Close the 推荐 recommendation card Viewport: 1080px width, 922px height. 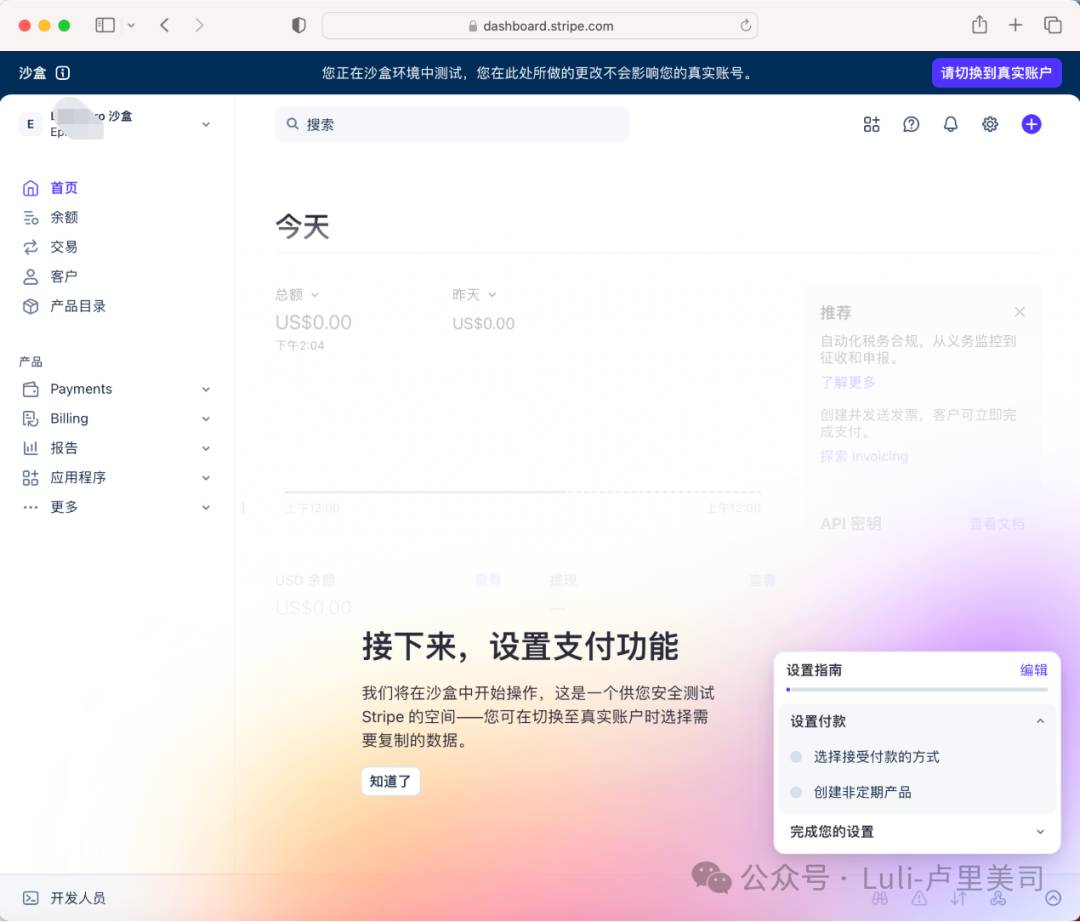point(1019,312)
